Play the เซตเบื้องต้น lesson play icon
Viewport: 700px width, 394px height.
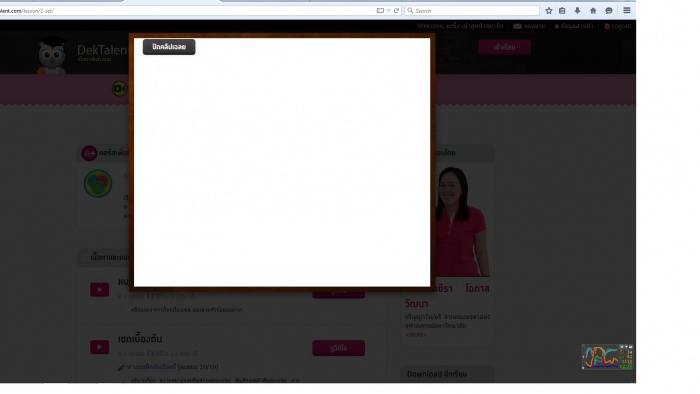[100, 347]
